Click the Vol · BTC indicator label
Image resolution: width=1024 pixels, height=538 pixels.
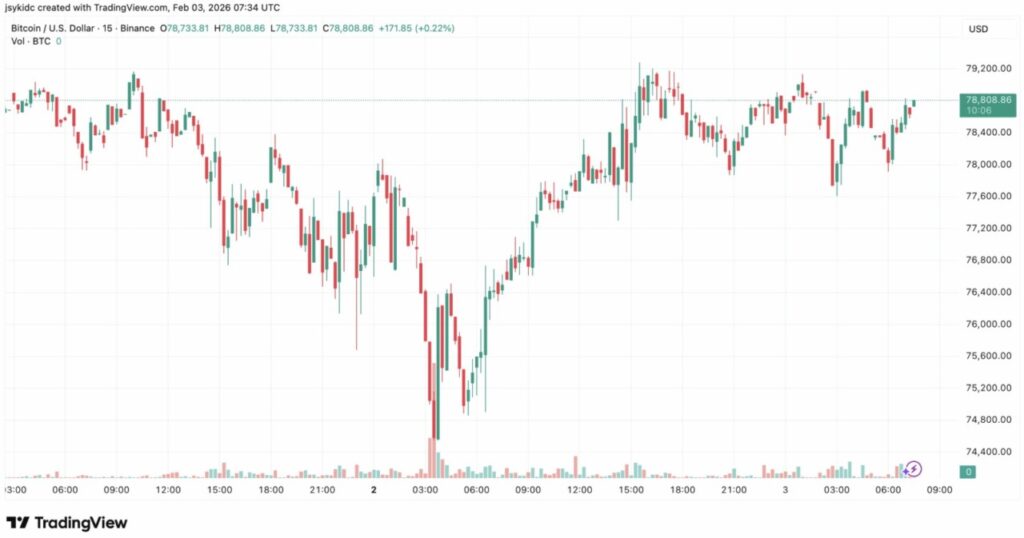tap(30, 41)
